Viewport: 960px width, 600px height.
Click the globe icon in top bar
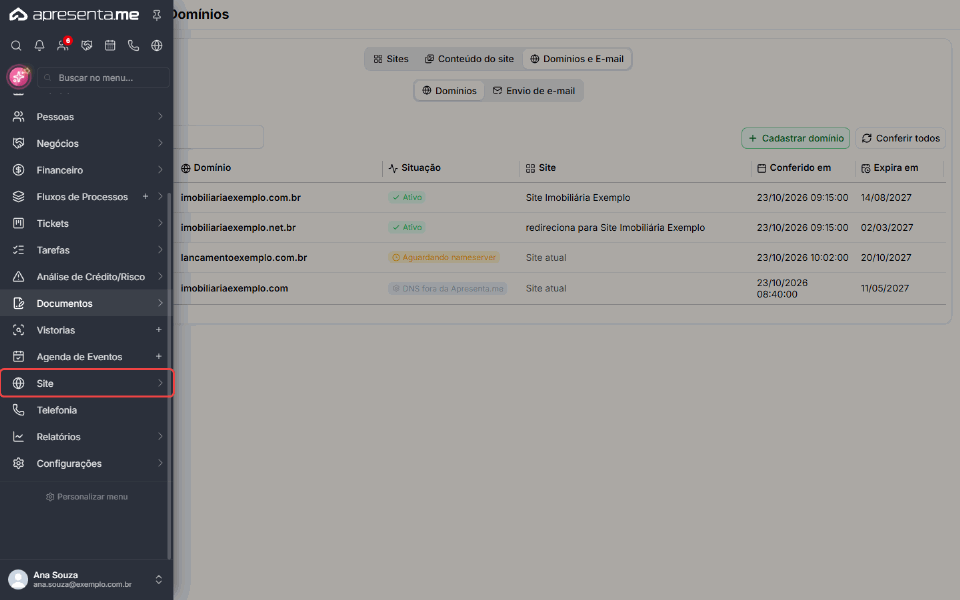click(157, 45)
